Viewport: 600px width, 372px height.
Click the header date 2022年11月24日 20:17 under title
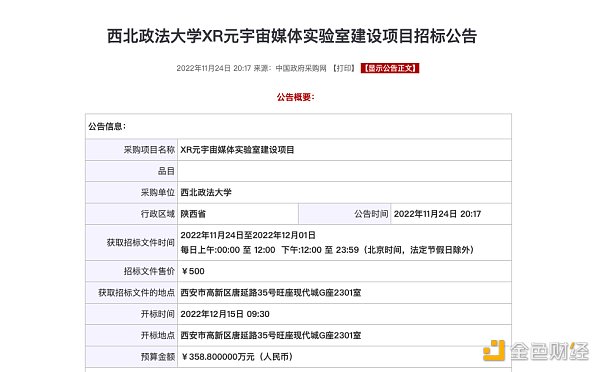point(214,68)
